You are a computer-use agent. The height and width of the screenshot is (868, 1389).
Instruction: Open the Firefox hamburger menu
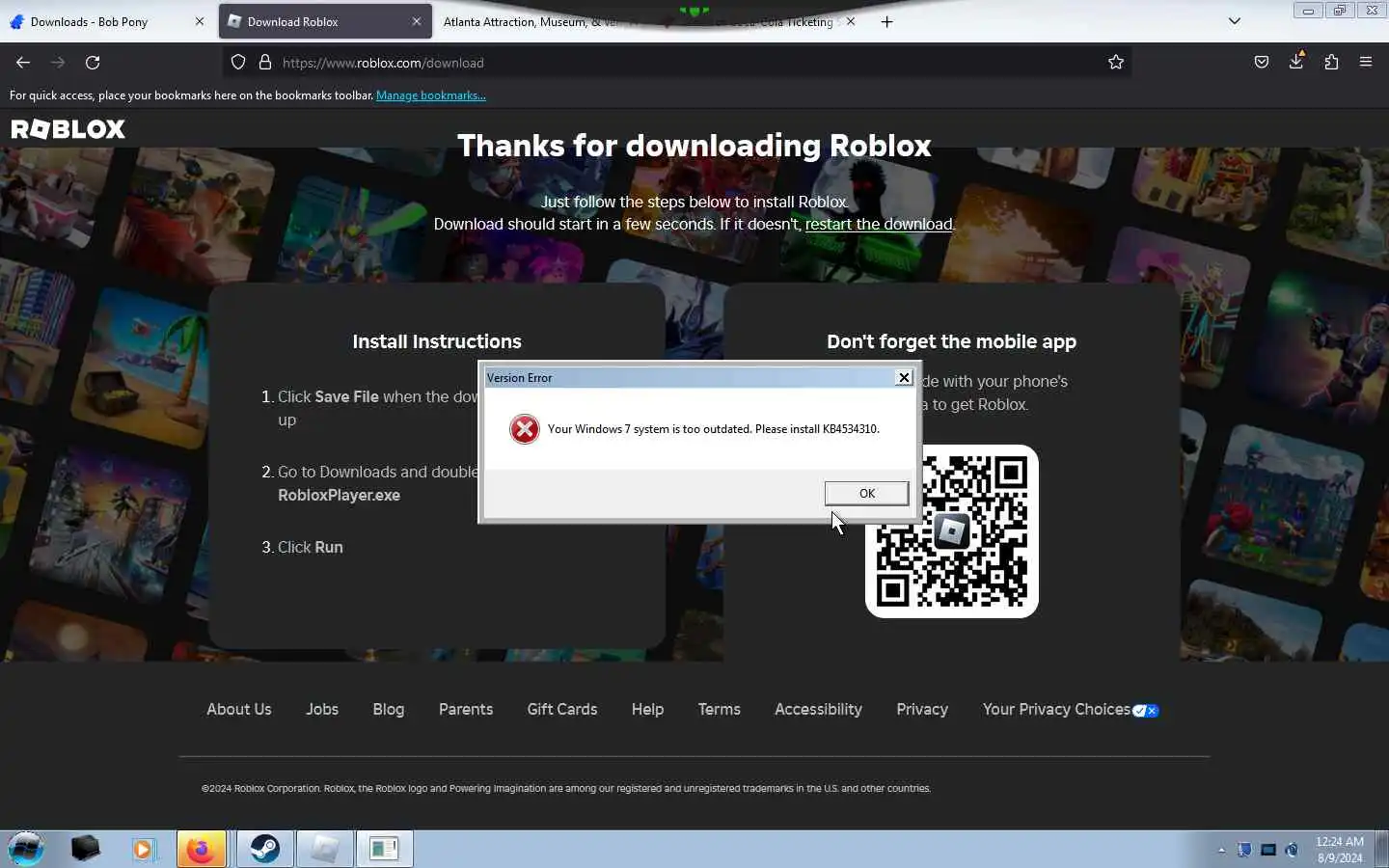1366,63
